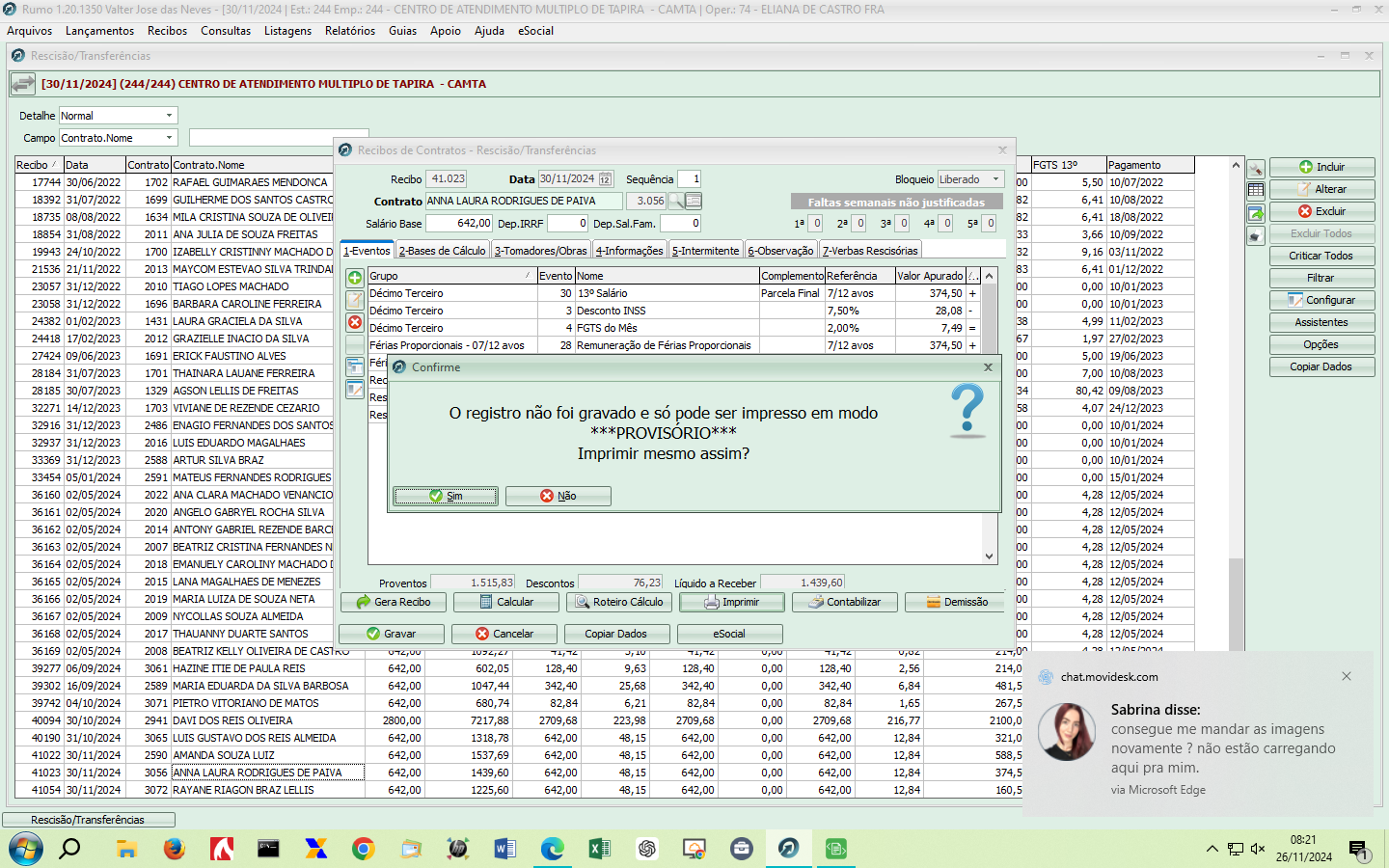The height and width of the screenshot is (868, 1389).
Task: Open Google Chrome from taskbar
Action: (x=363, y=849)
